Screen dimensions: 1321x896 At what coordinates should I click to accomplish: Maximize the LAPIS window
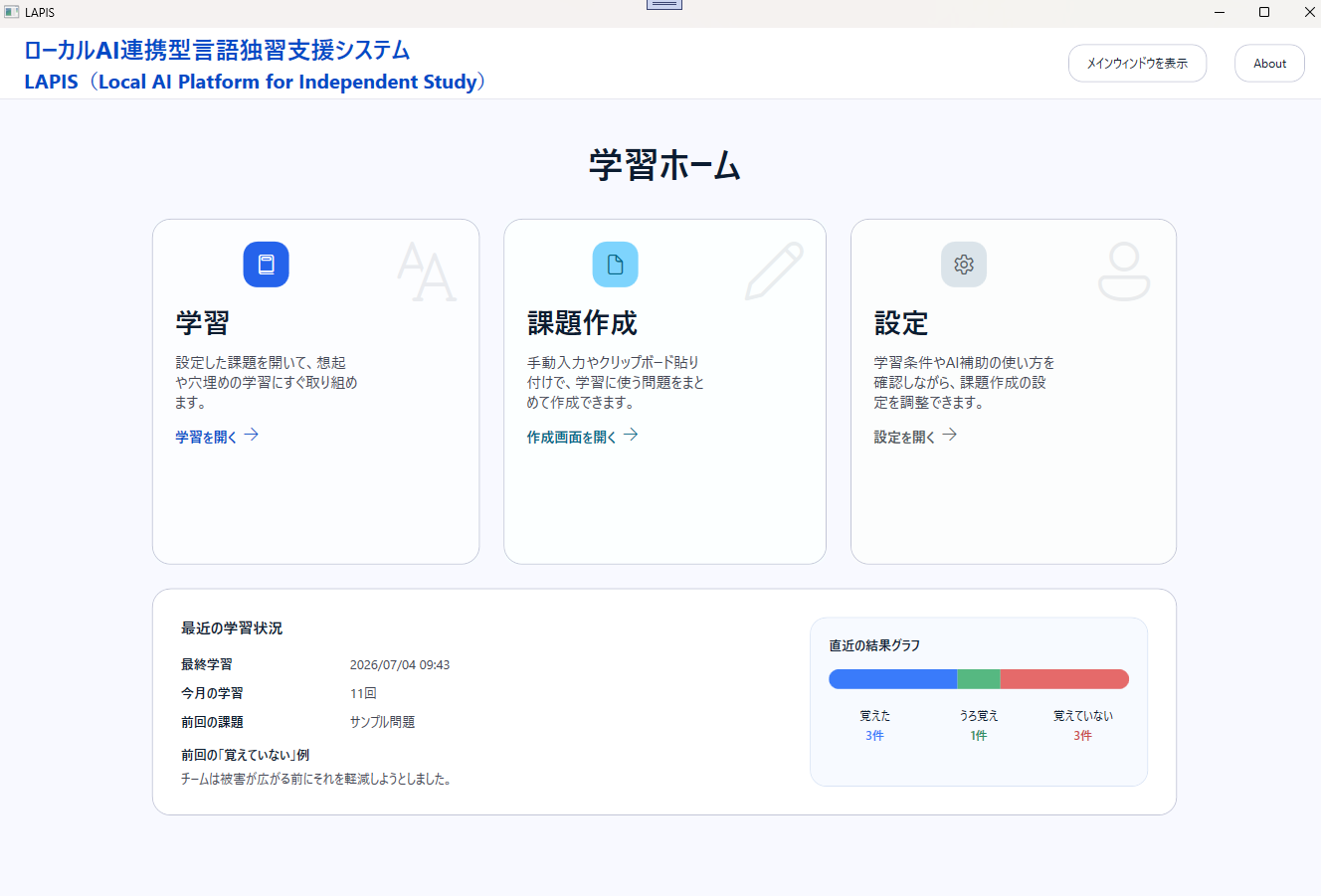coord(1264,12)
